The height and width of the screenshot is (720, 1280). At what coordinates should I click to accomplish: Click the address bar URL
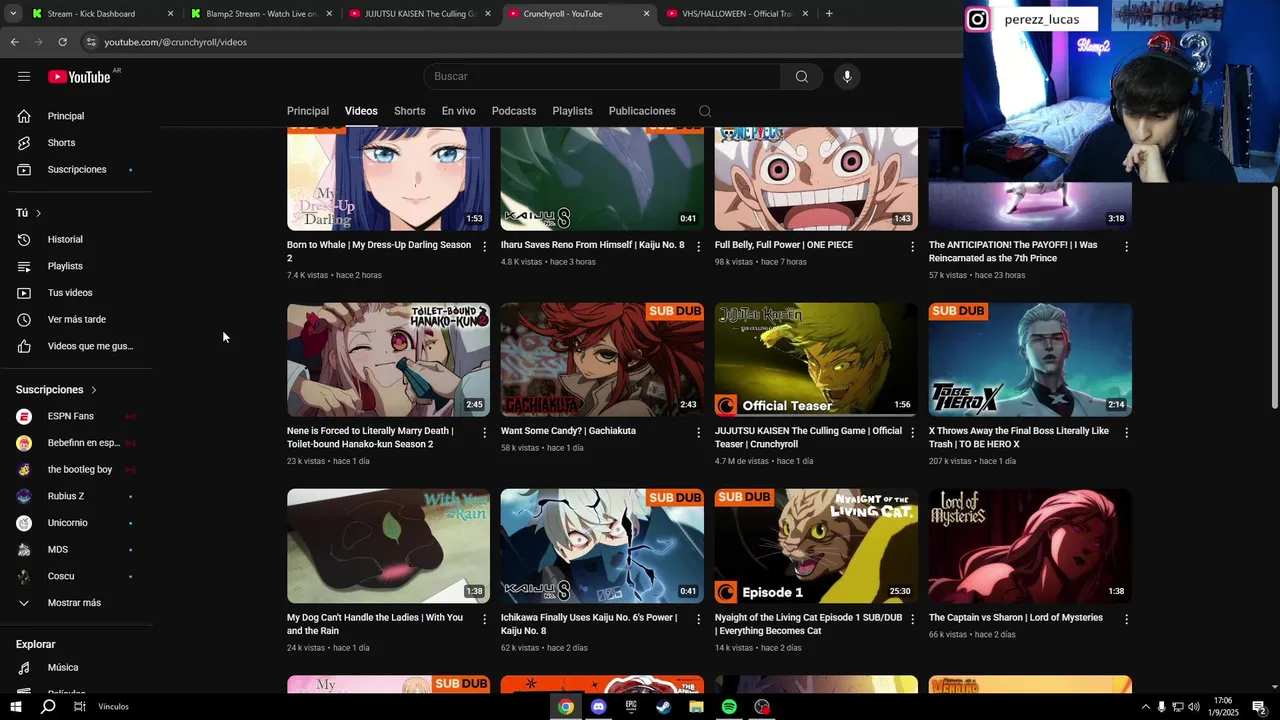[x=176, y=42]
